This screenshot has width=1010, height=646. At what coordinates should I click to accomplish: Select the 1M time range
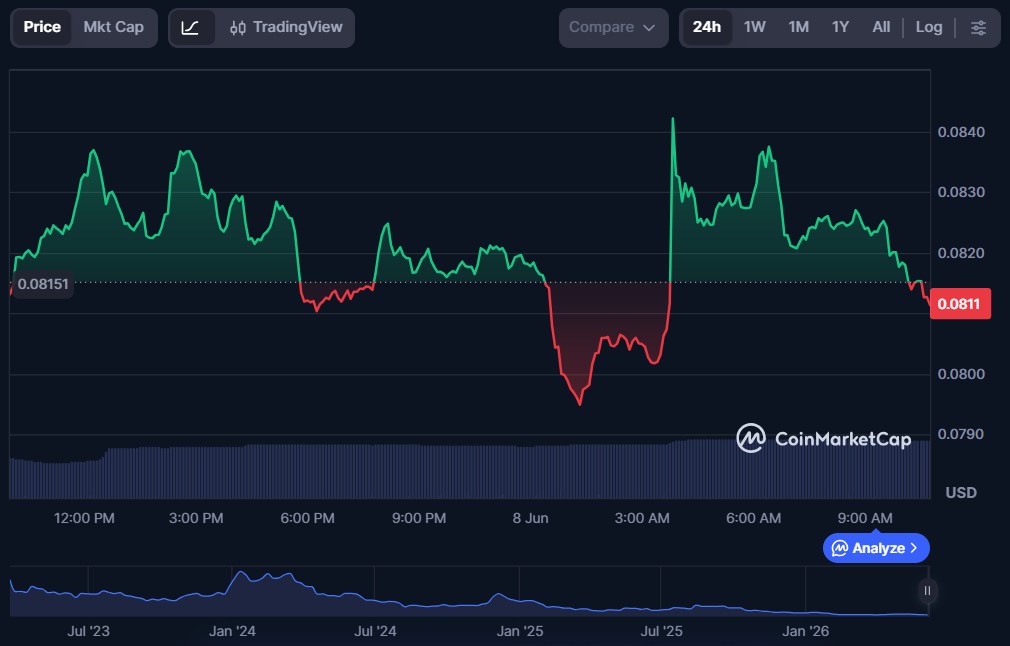click(x=798, y=27)
